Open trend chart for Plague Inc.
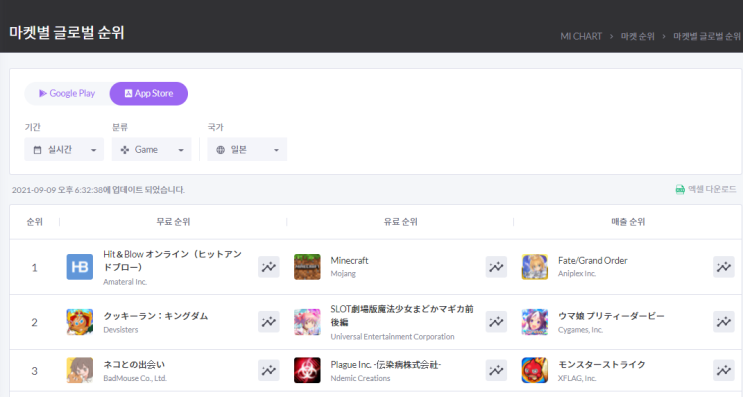 coord(496,370)
